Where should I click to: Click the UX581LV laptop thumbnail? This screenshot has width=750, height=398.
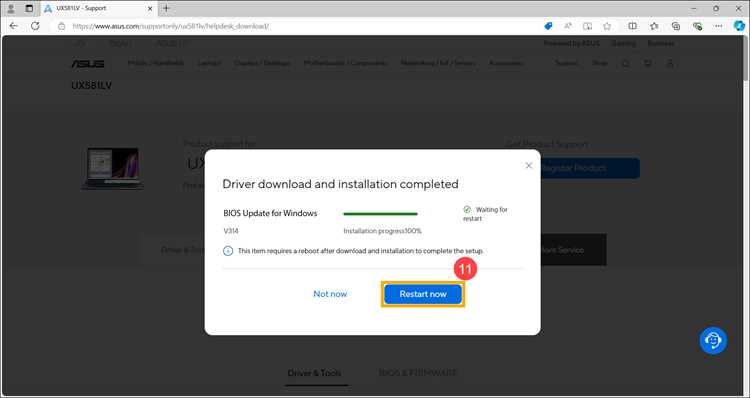click(x=113, y=168)
